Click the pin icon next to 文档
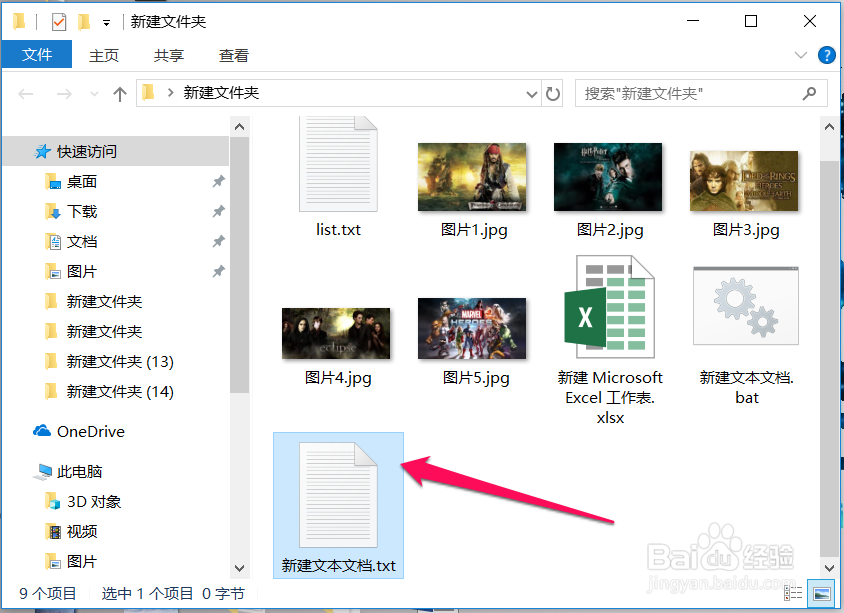This screenshot has width=844, height=613. coord(218,242)
